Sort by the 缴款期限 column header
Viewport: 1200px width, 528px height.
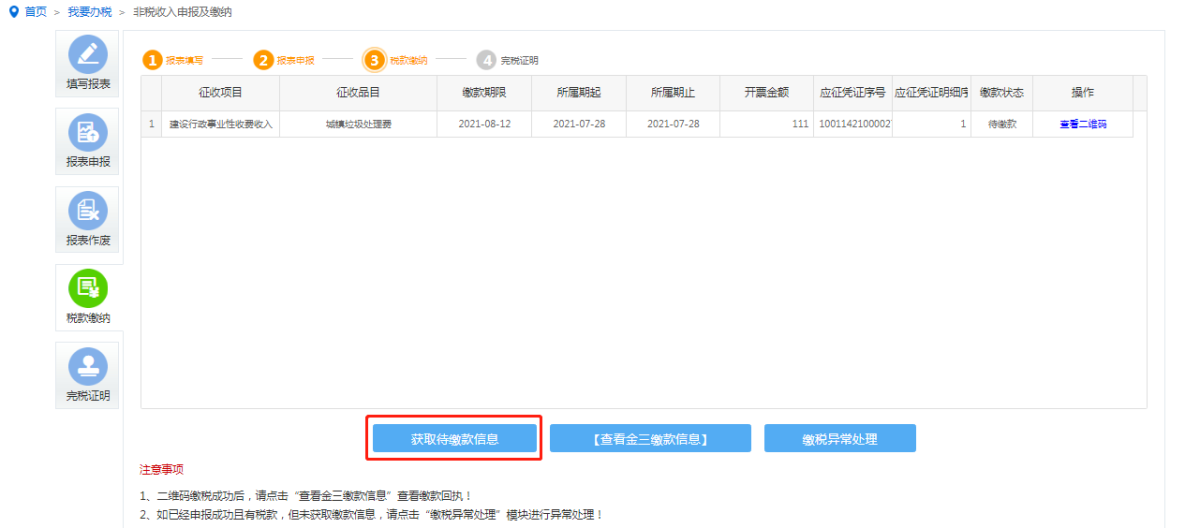pos(484,92)
